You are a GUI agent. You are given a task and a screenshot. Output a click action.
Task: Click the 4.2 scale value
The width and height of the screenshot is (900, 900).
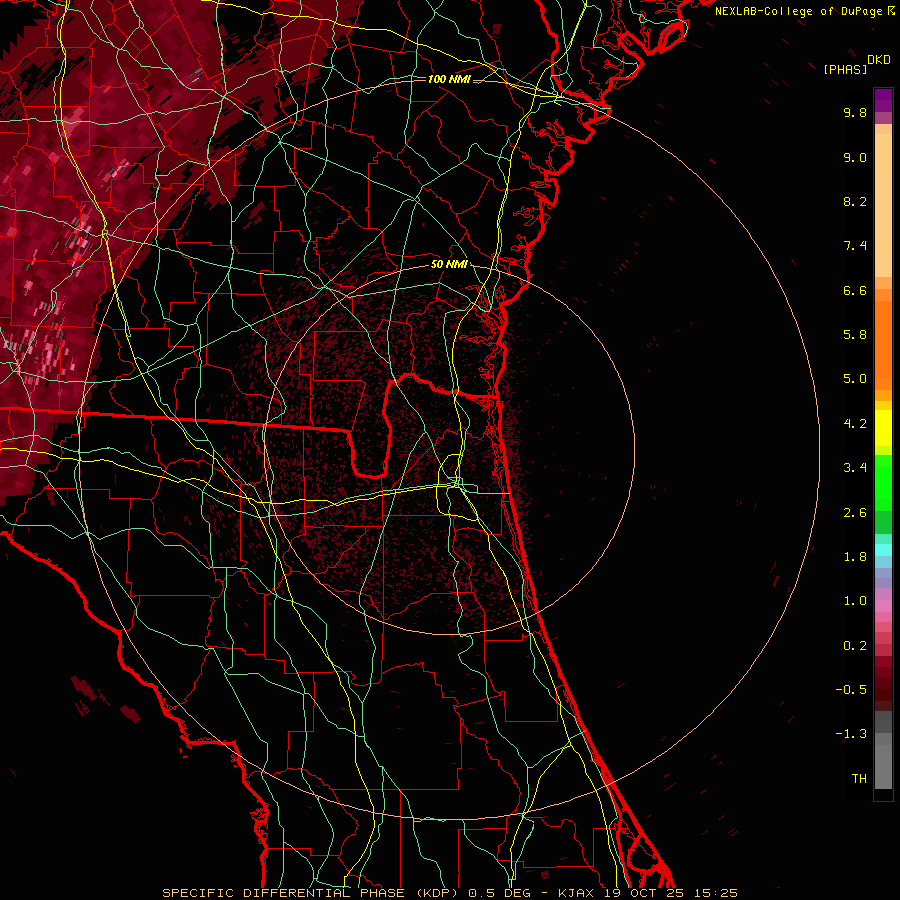pyautogui.click(x=855, y=424)
